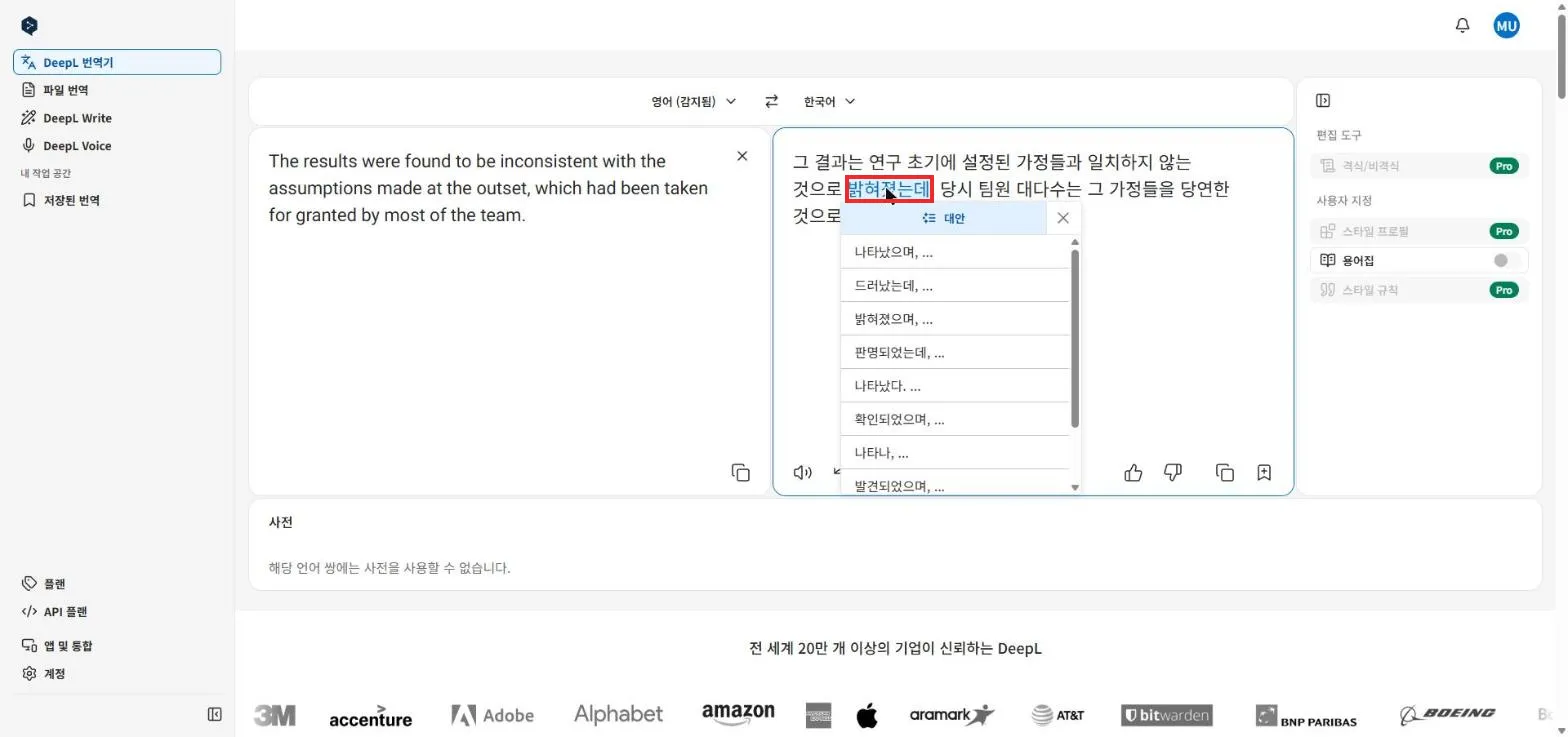Open the MU account avatar menu

1506,26
